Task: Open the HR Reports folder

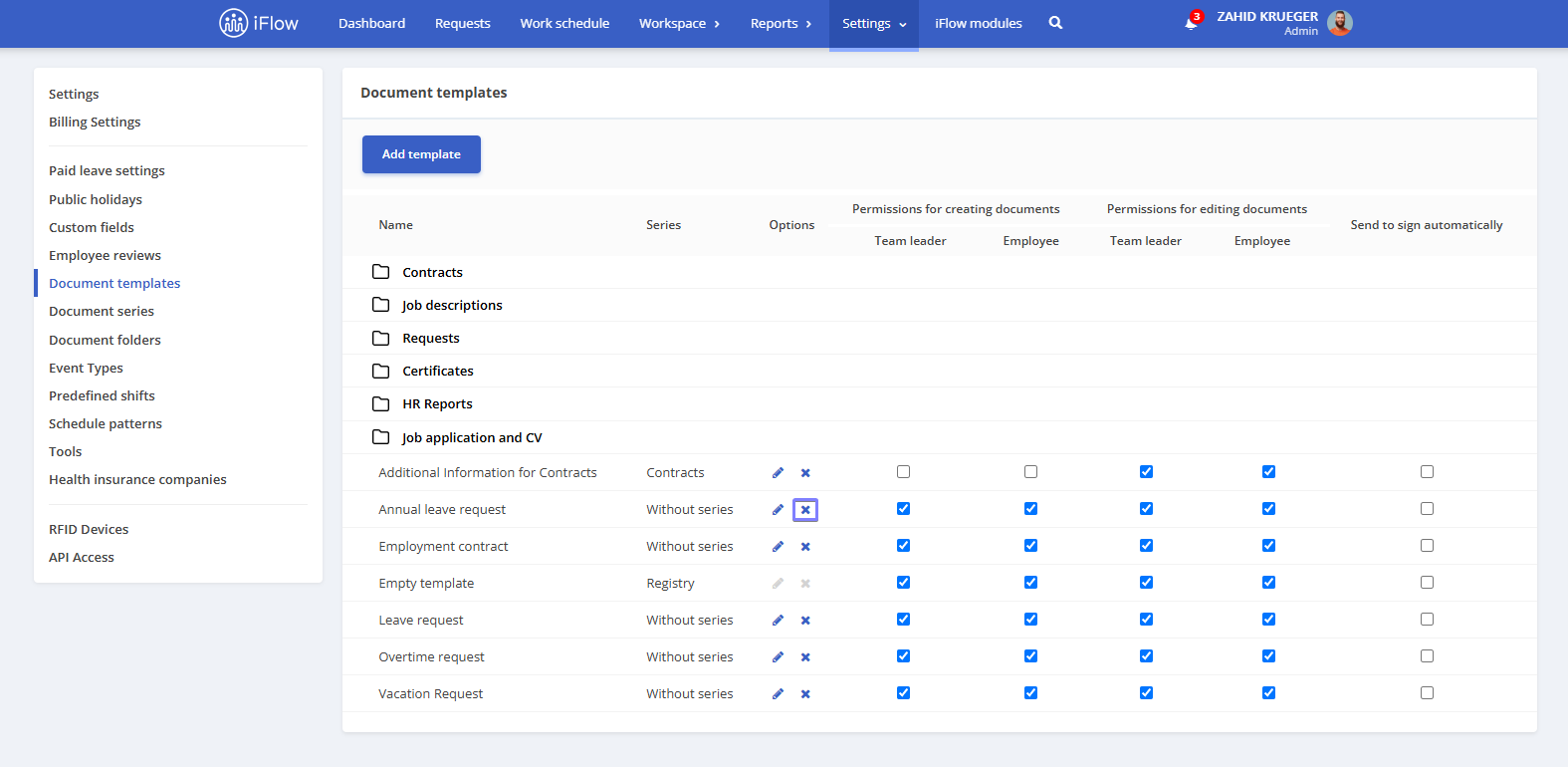Action: point(437,404)
